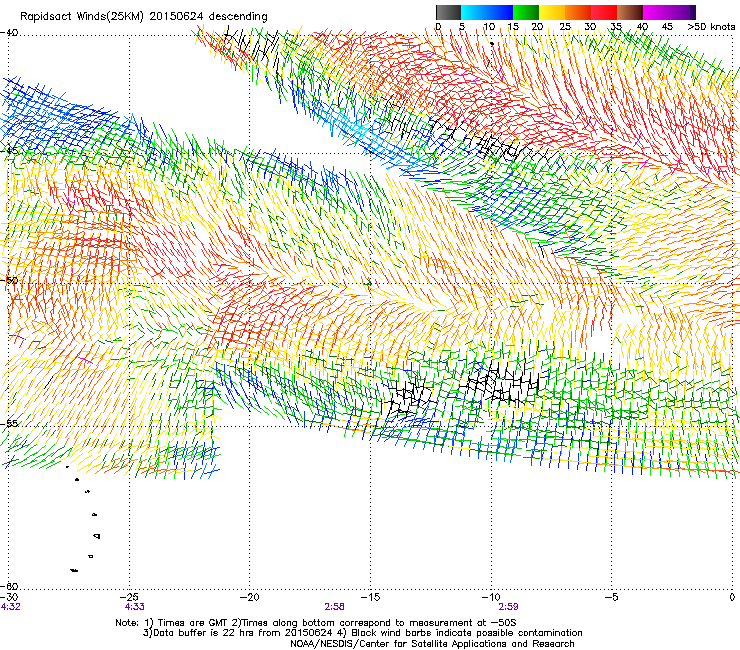Click the '-10' longitude axis label
The width and height of the screenshot is (740, 650).
[491, 597]
